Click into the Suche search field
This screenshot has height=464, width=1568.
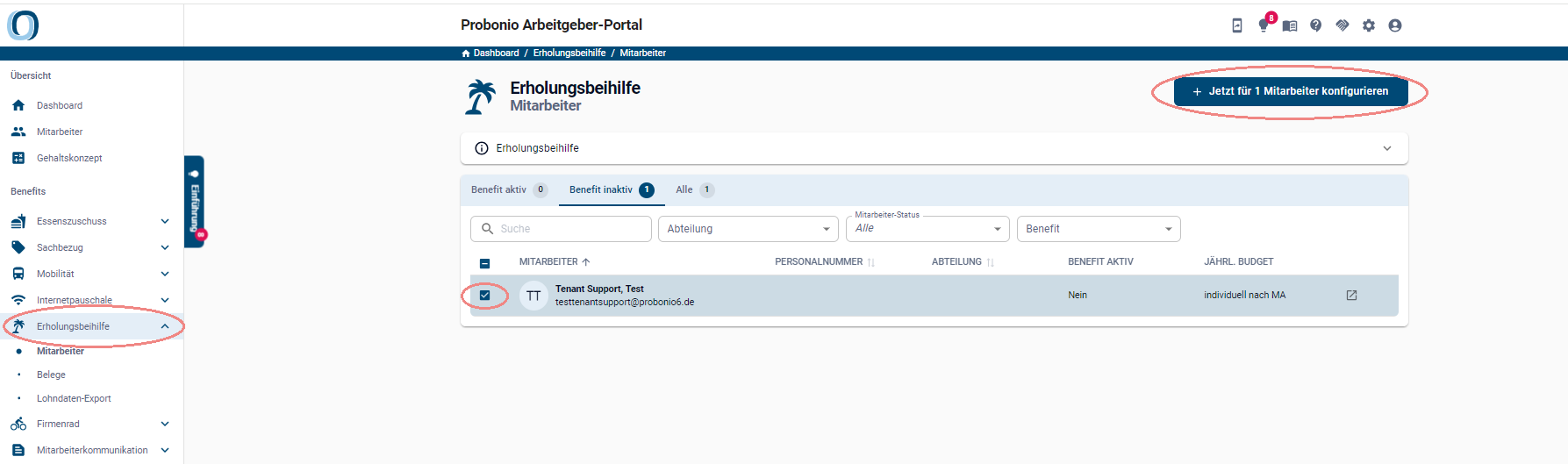click(562, 229)
